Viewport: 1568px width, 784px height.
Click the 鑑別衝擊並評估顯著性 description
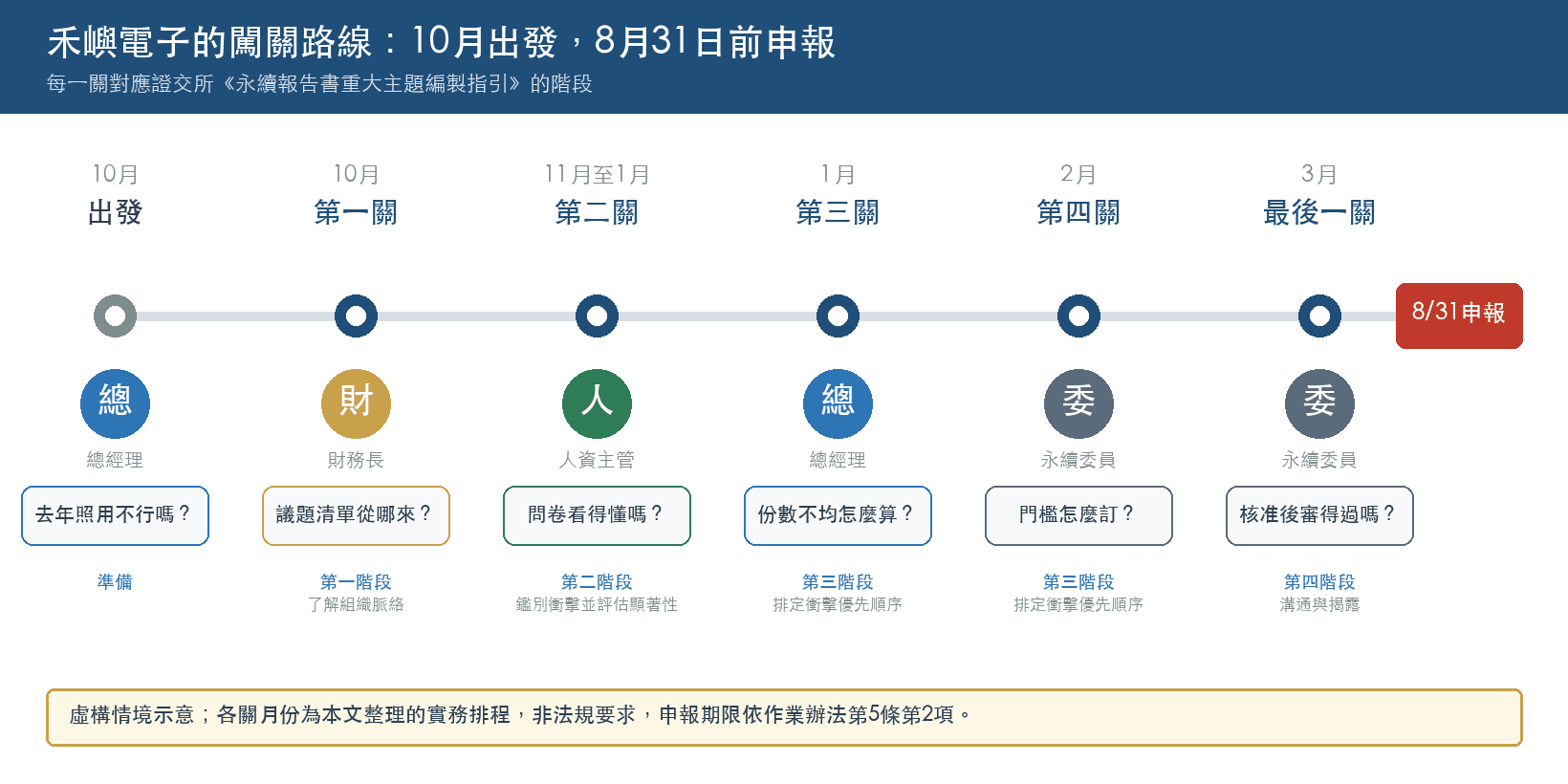tap(597, 604)
